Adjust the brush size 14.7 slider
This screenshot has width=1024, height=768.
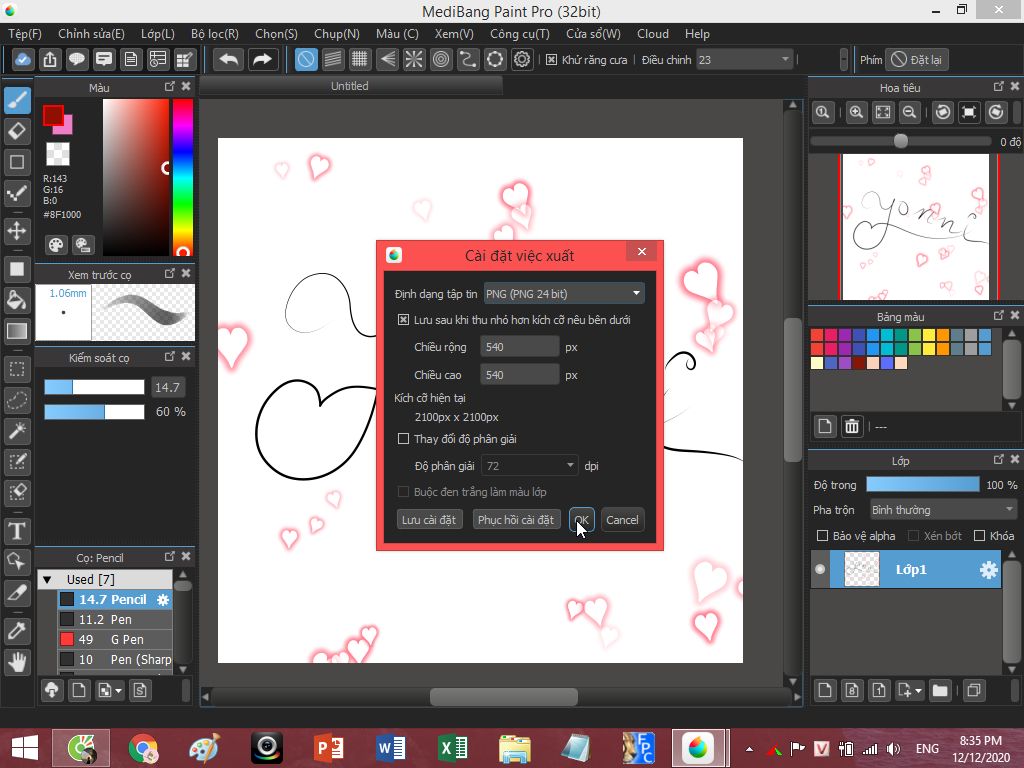[x=94, y=387]
